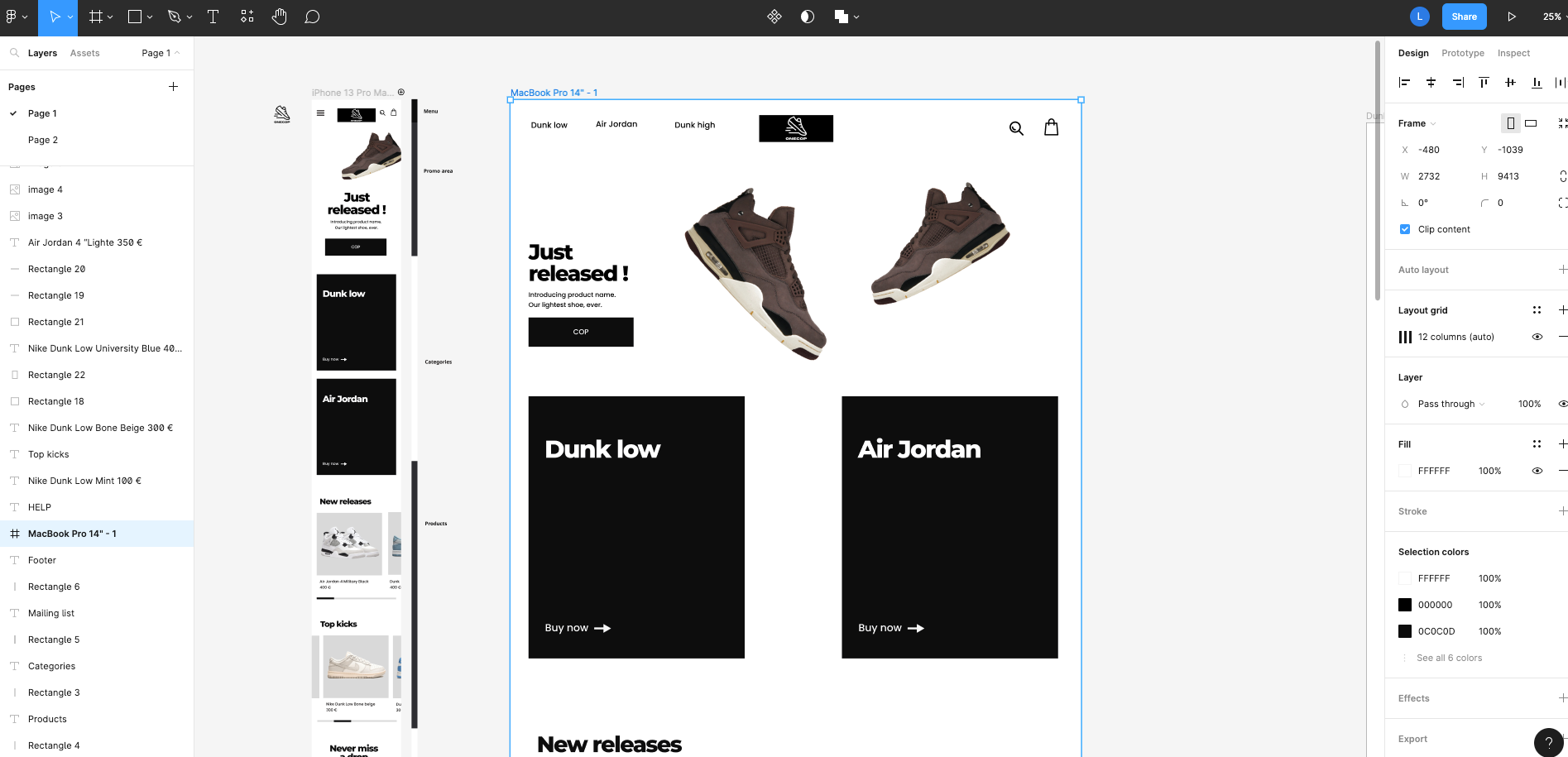The image size is (1568, 757).
Task: Add an effect with plus icon
Action: point(1562,698)
